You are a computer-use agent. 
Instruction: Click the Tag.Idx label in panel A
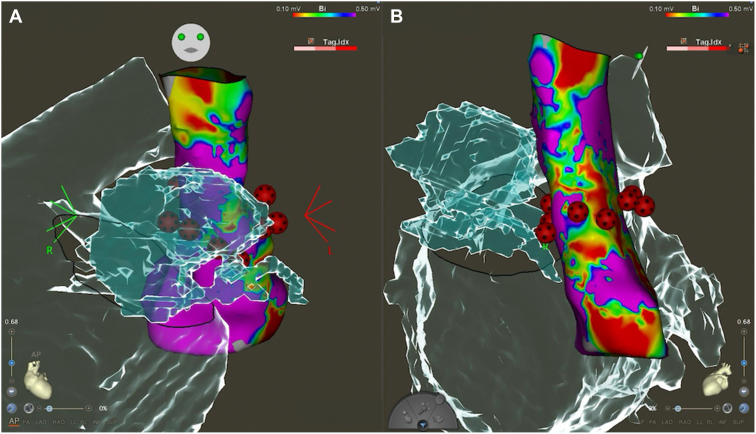(336, 42)
